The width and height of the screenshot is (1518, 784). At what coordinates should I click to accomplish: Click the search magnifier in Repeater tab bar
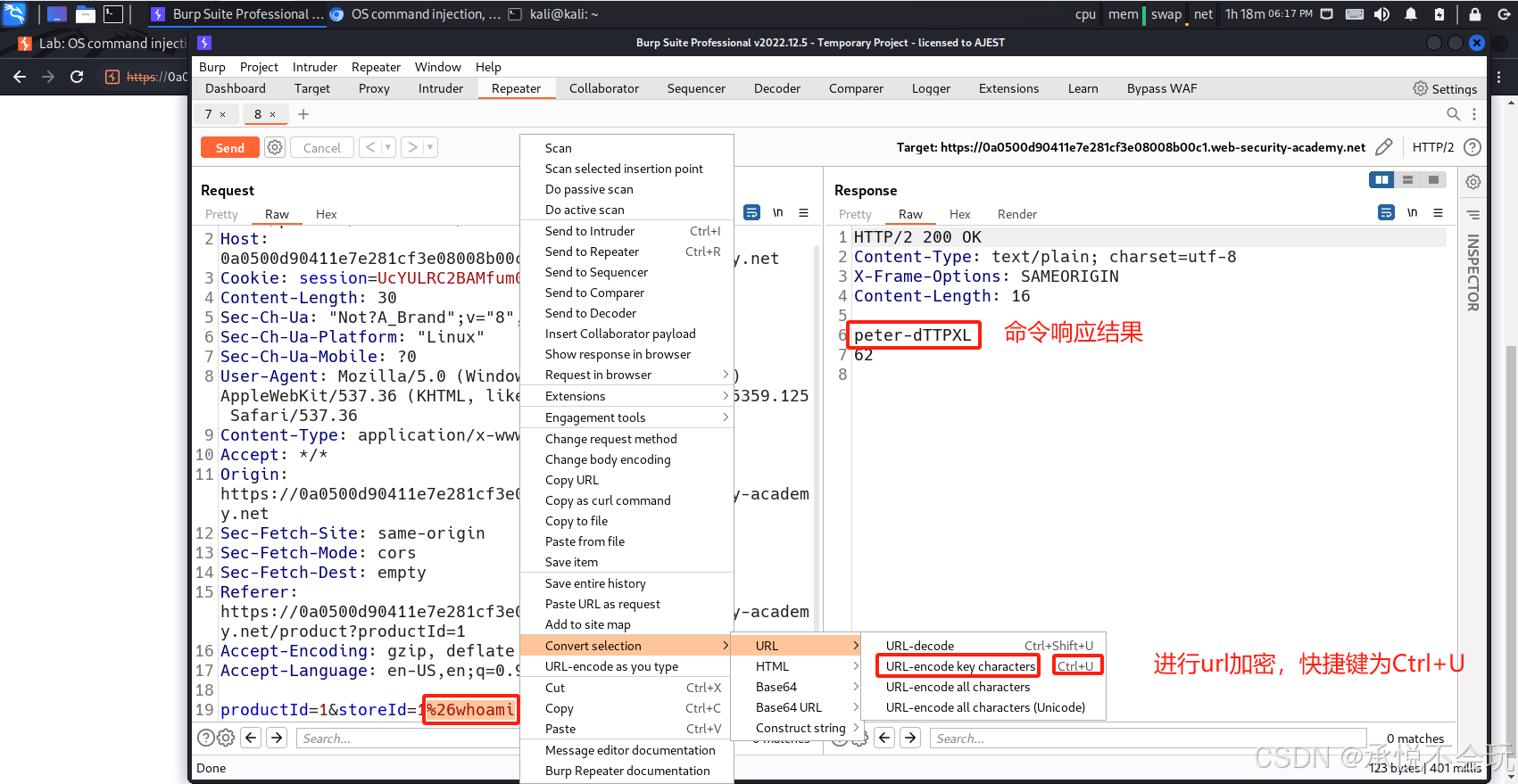[x=1454, y=114]
